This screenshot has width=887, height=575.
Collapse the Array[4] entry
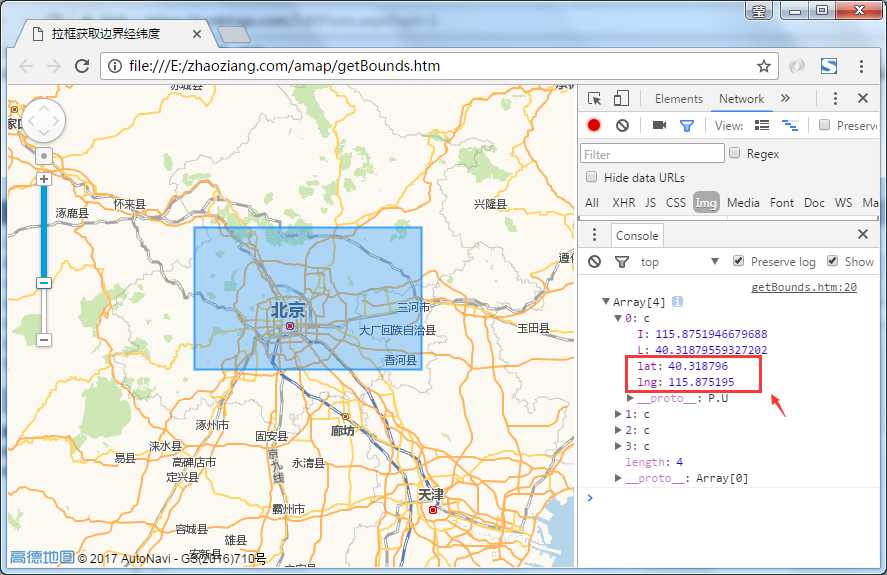(606, 302)
